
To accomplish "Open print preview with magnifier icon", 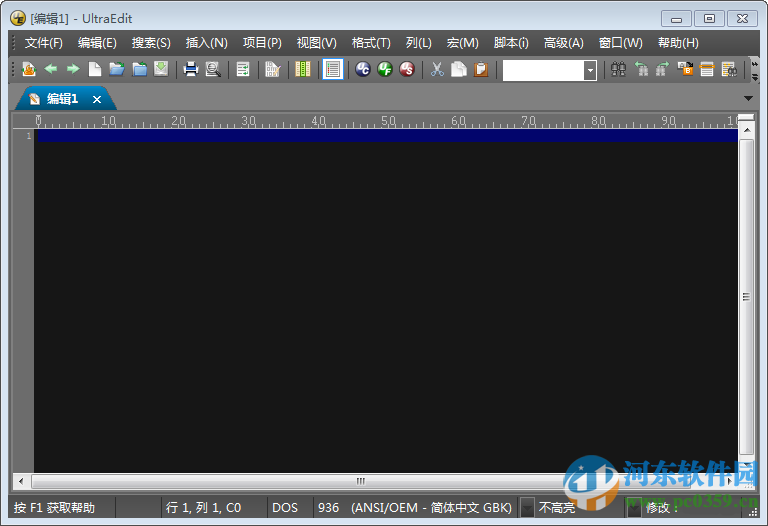I will (213, 69).
